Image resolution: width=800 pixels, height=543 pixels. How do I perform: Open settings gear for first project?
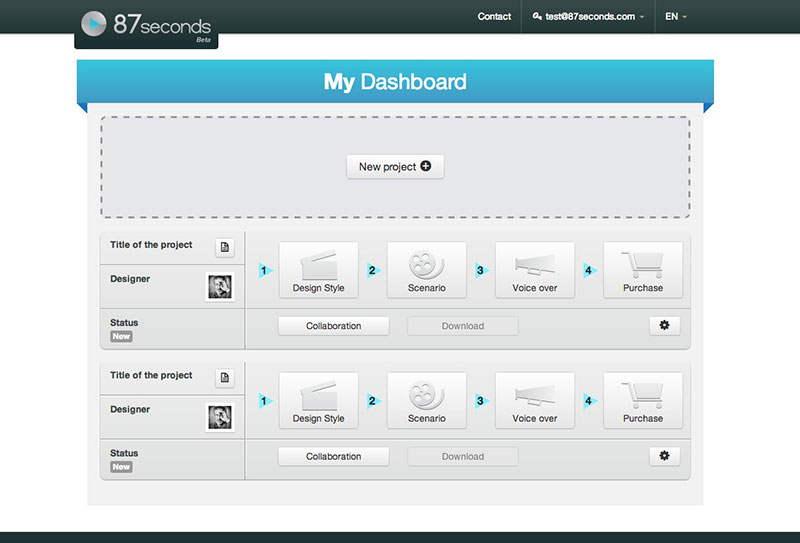tap(664, 326)
